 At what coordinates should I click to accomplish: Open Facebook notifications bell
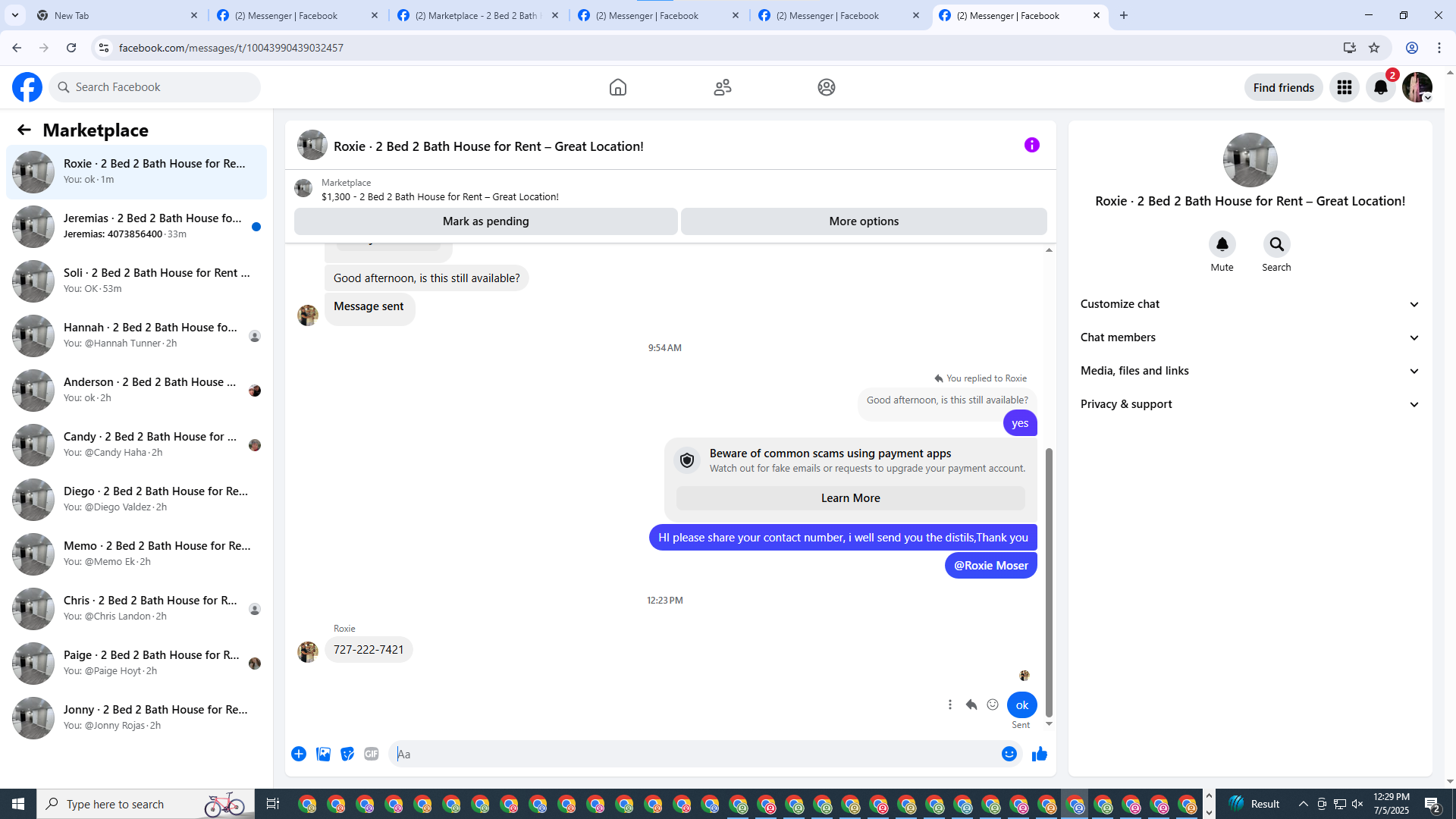pos(1380,87)
